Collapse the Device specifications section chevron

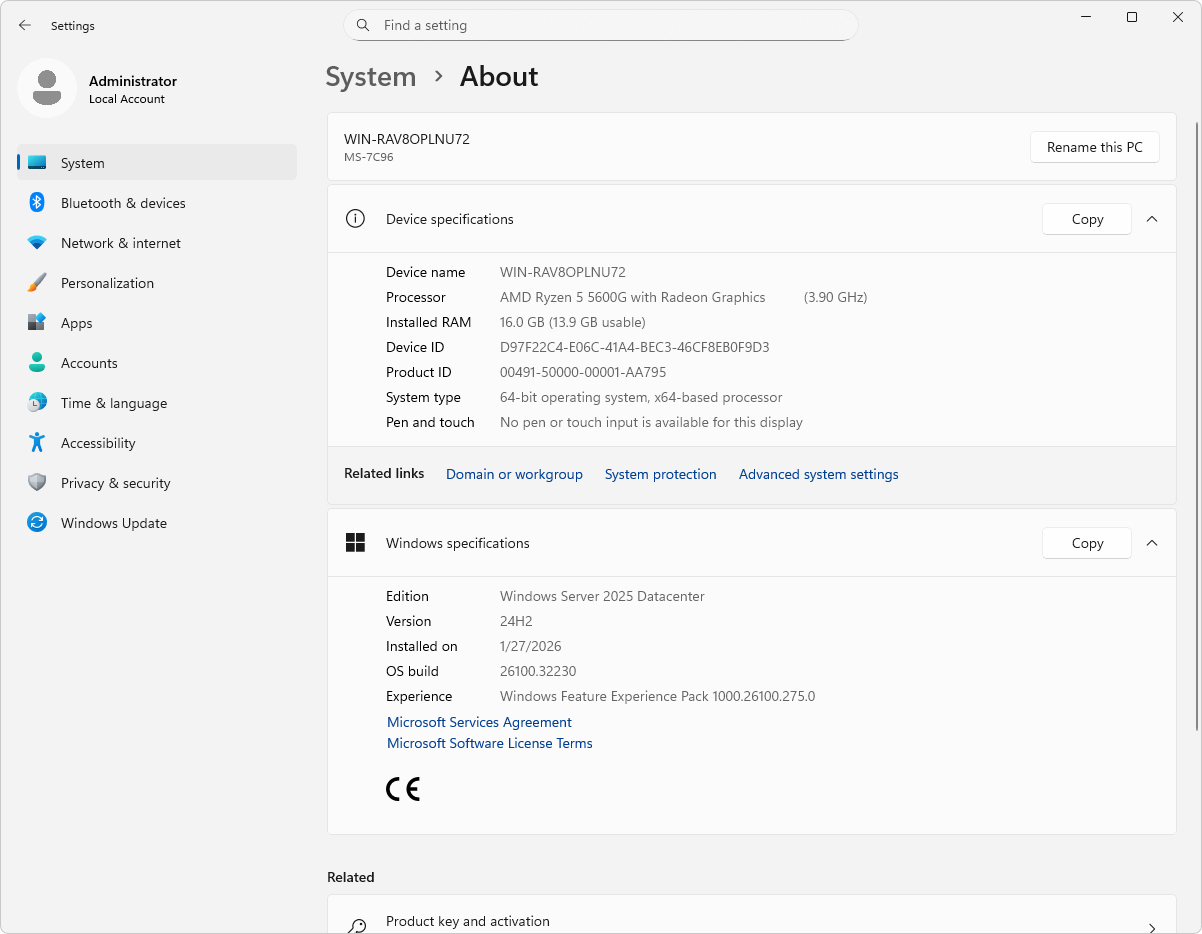(1152, 219)
